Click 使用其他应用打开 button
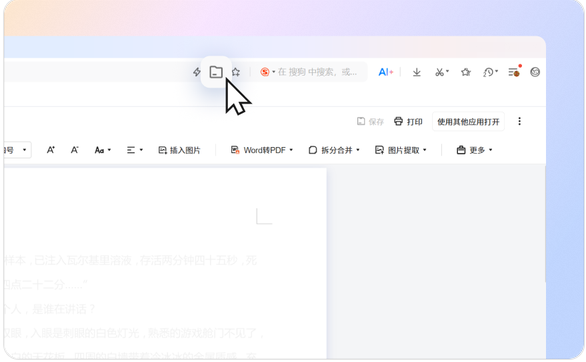 [x=468, y=122]
